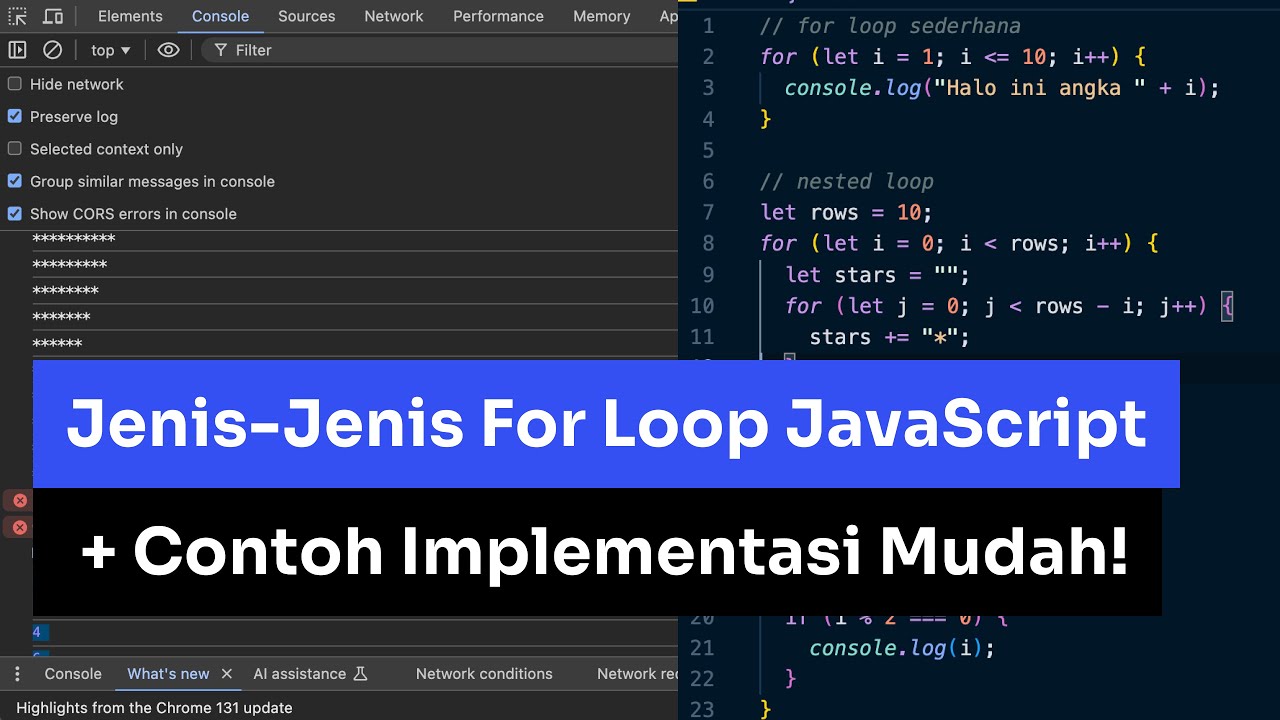The image size is (1280, 720).
Task: Create a live expression with the eye icon
Action: 168,50
